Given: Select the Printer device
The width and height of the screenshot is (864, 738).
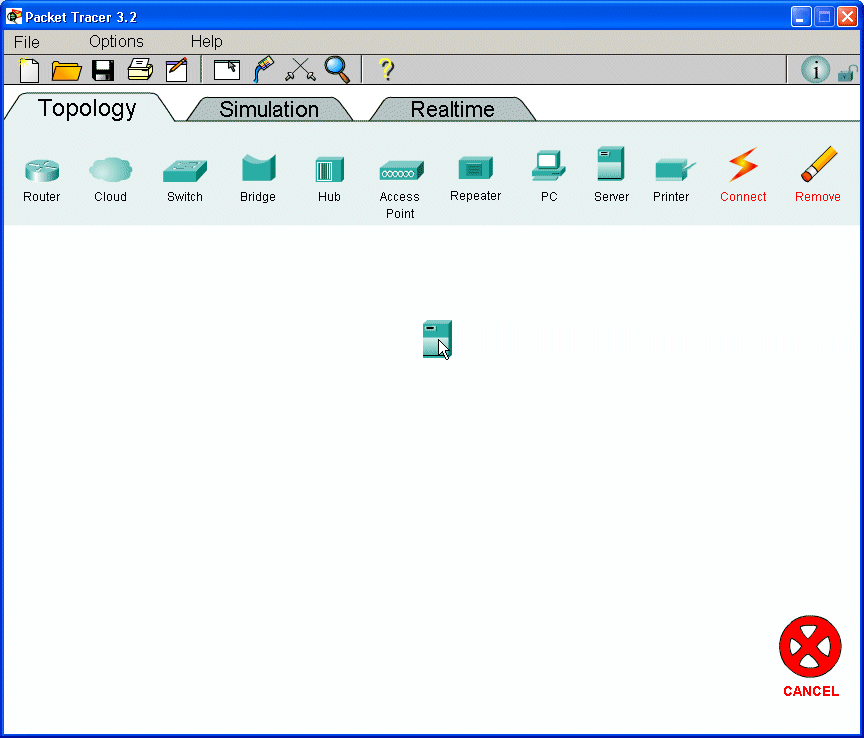Looking at the screenshot, I should [x=672, y=181].
